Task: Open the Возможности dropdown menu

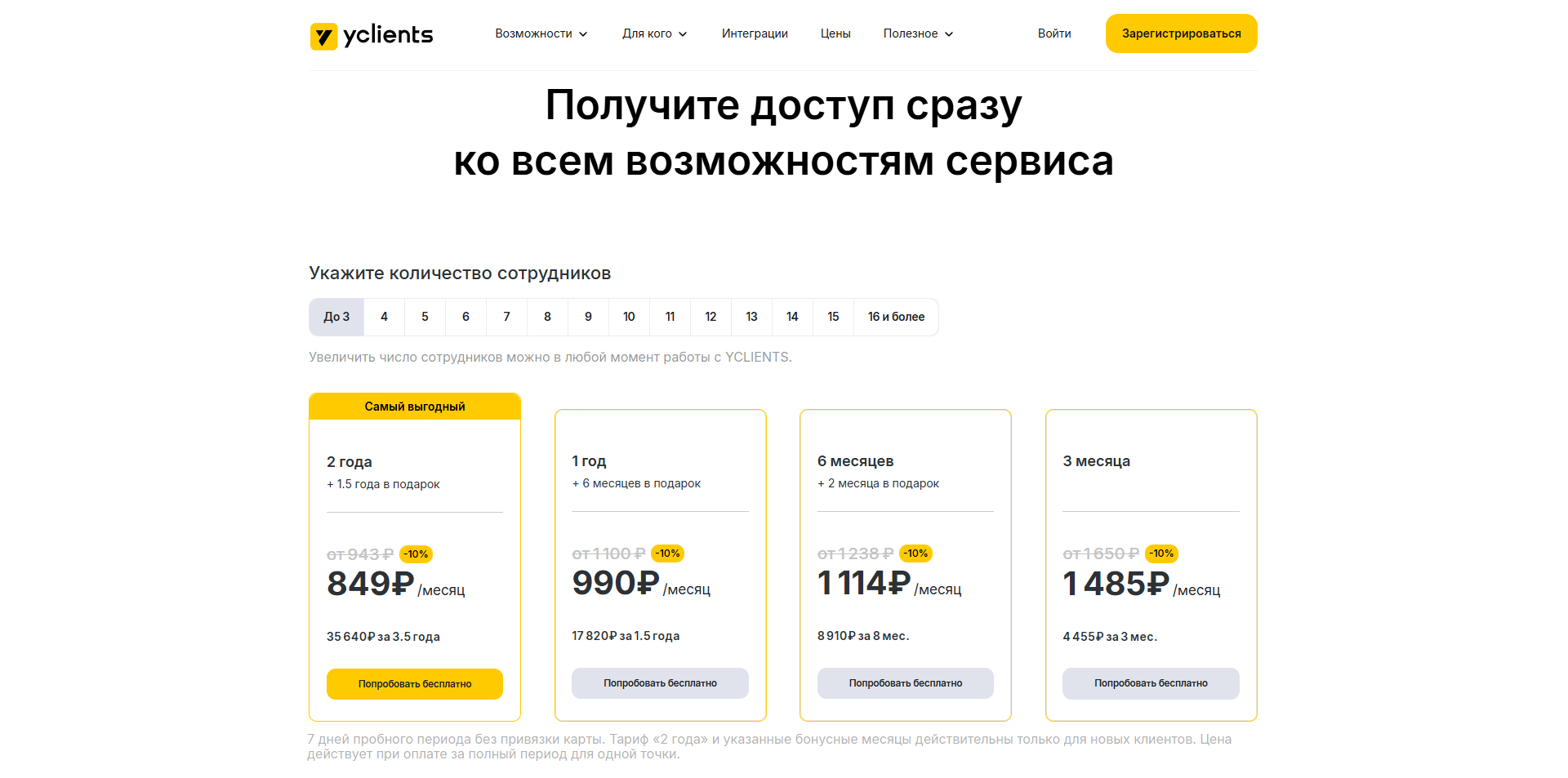Action: tap(541, 33)
